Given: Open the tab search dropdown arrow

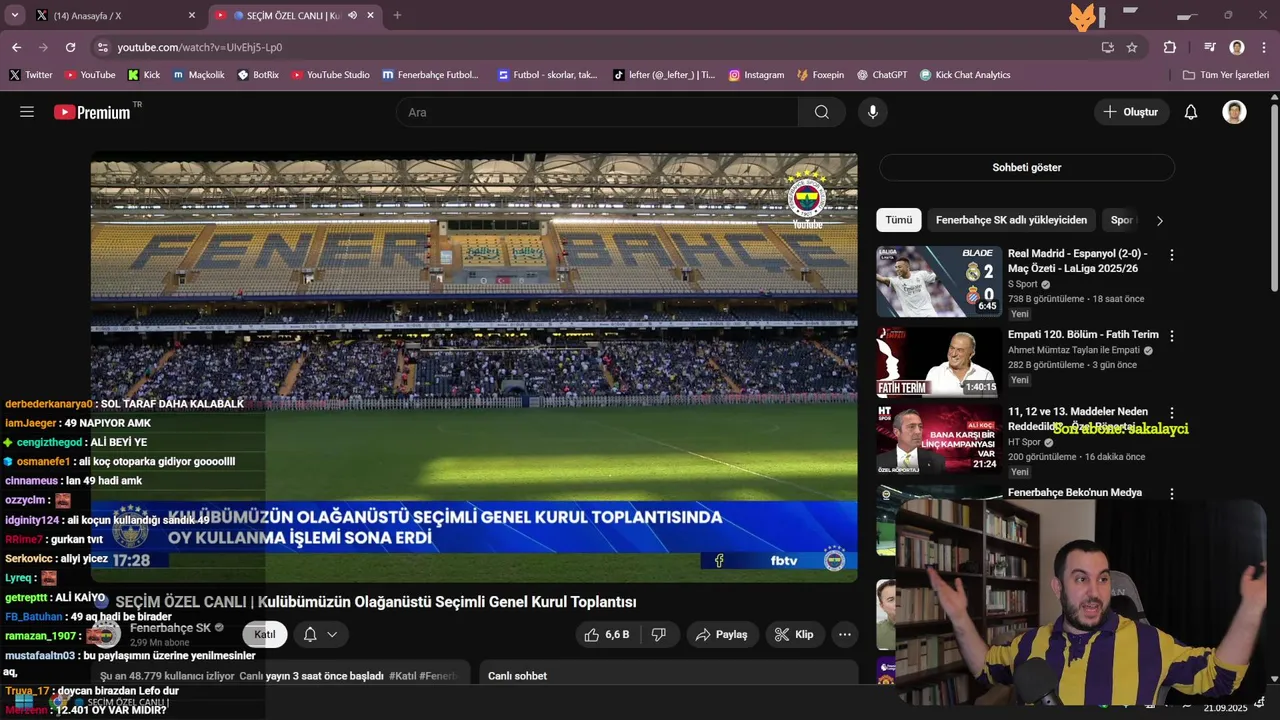Looking at the screenshot, I should [x=15, y=15].
